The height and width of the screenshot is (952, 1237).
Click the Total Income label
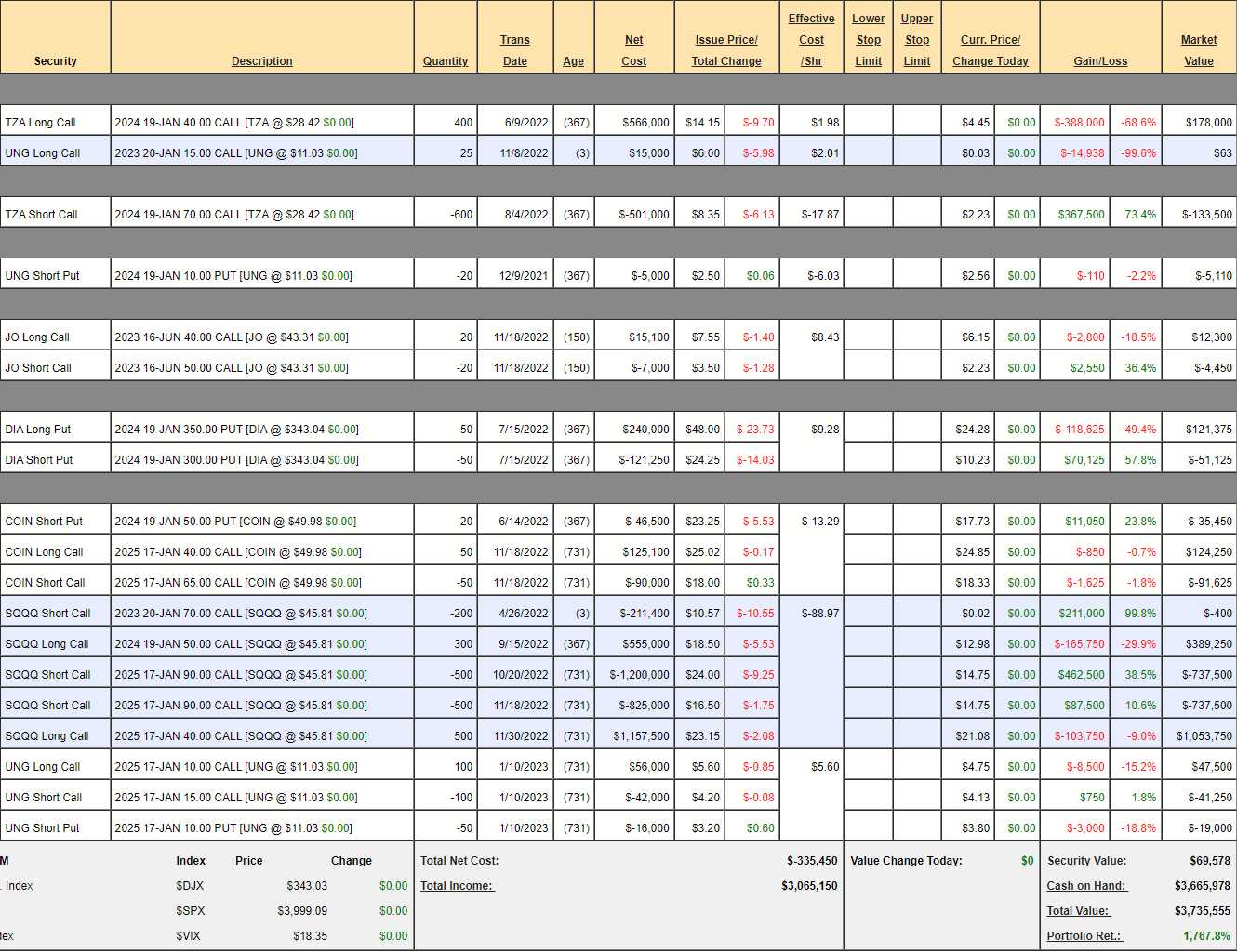[457, 886]
